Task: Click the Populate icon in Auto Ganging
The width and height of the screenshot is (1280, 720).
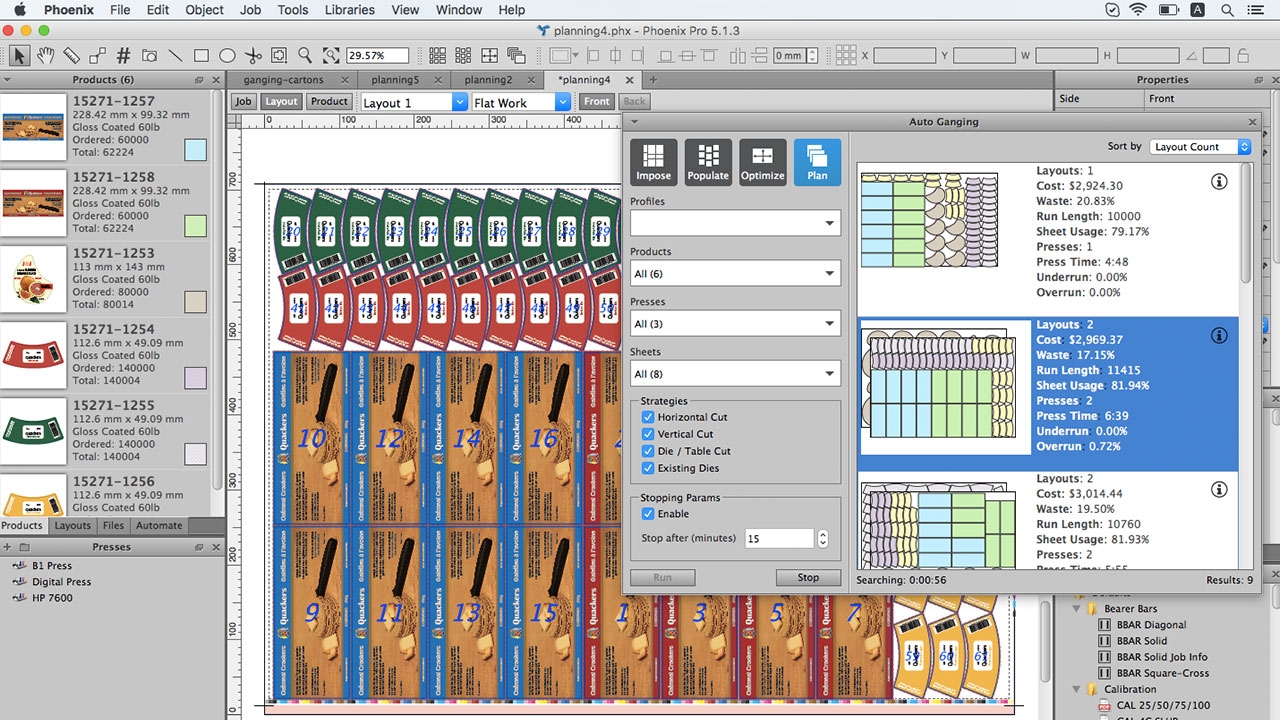Action: point(708,162)
